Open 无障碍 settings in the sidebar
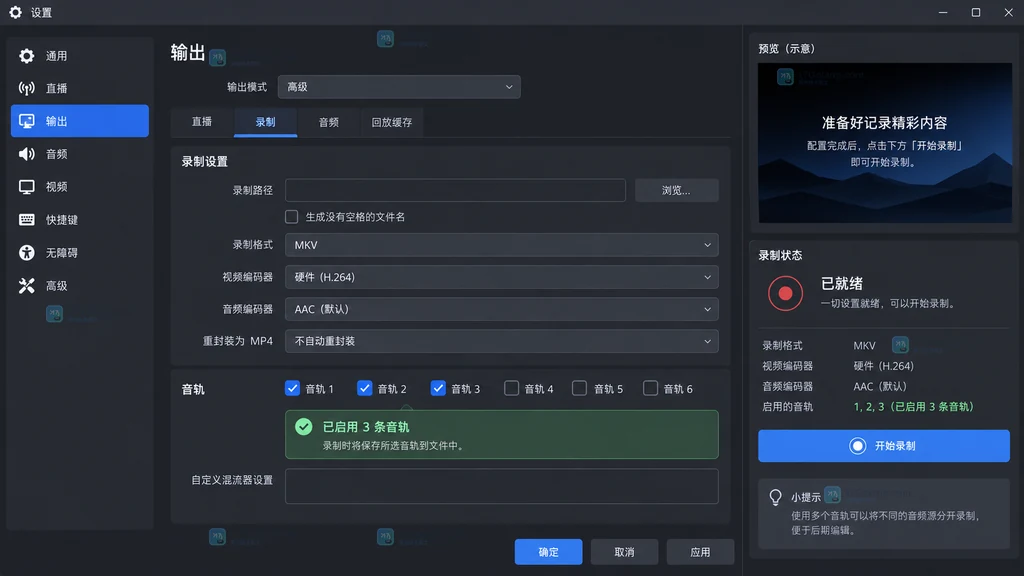Viewport: 1024px width, 576px height. pyautogui.click(x=80, y=253)
